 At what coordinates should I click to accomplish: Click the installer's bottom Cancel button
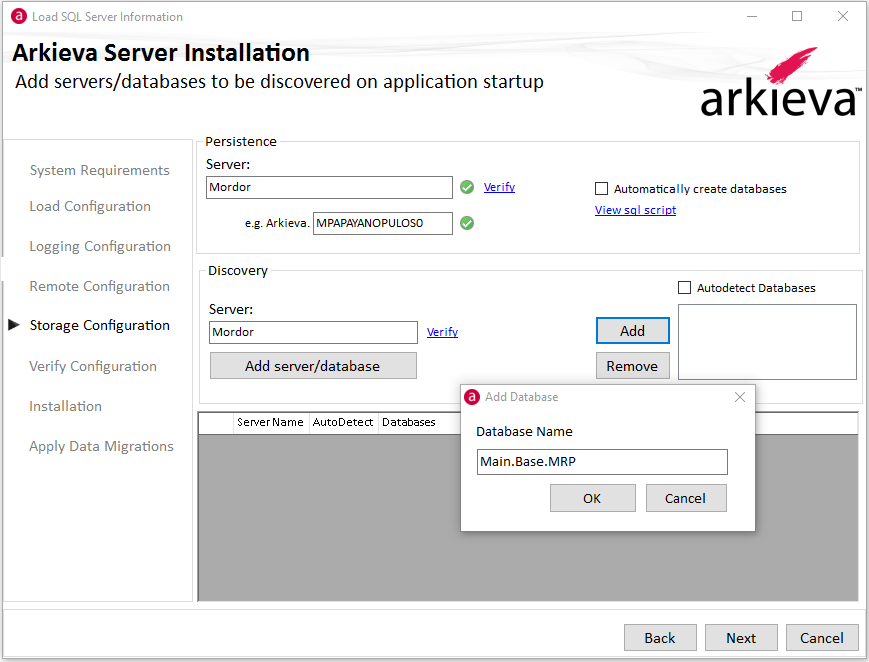click(x=822, y=638)
